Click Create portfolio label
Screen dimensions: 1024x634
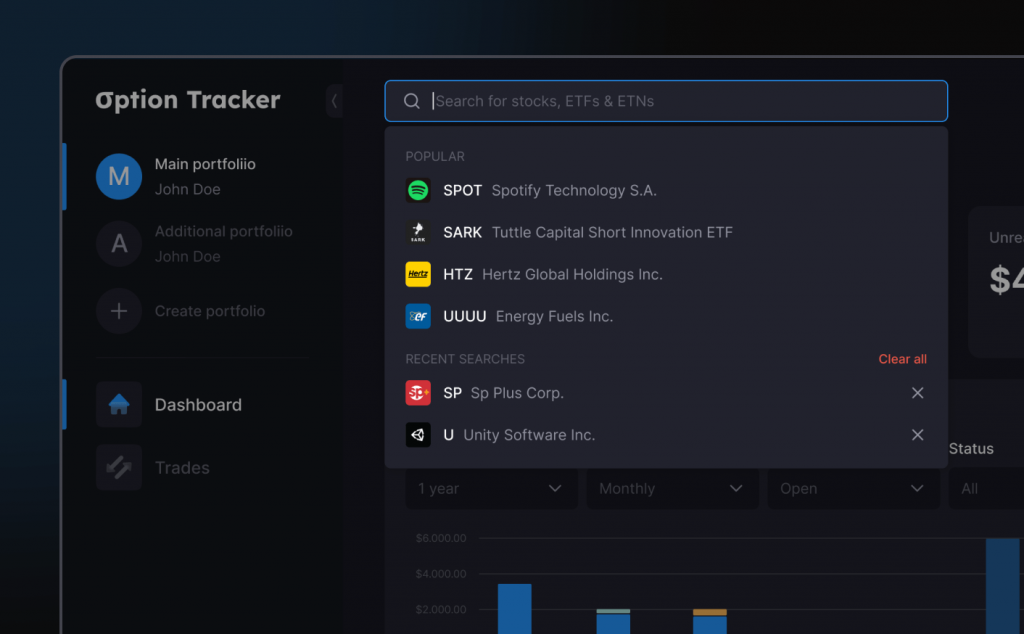210,311
